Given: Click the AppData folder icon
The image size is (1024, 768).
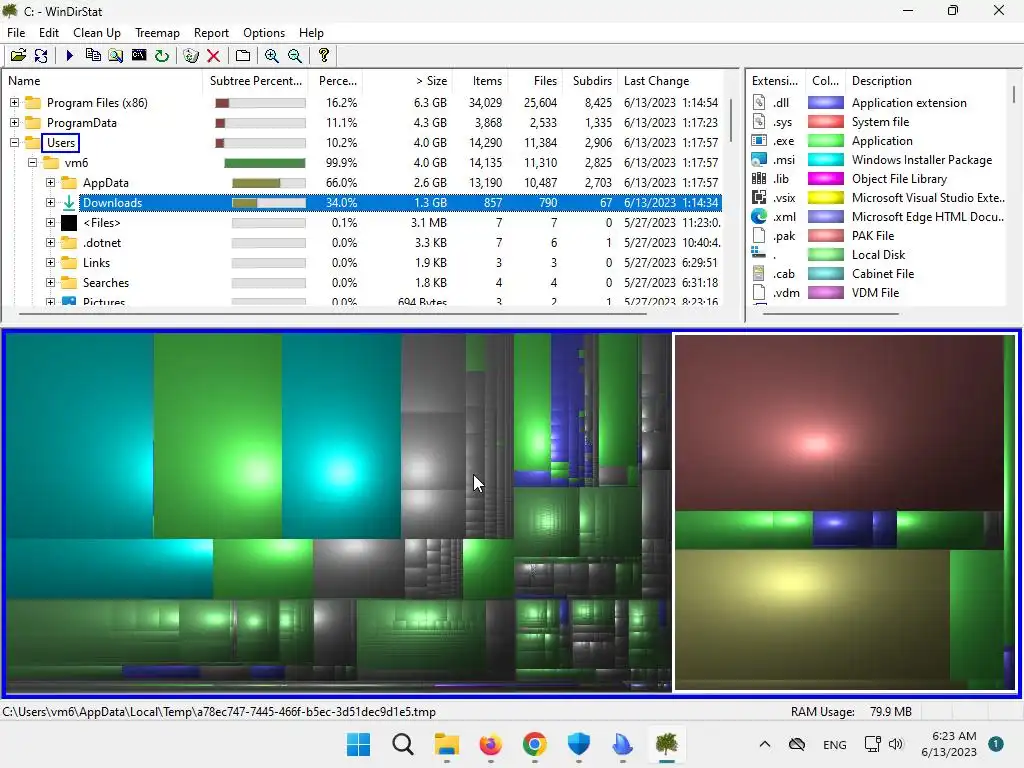Looking at the screenshot, I should point(69,183).
